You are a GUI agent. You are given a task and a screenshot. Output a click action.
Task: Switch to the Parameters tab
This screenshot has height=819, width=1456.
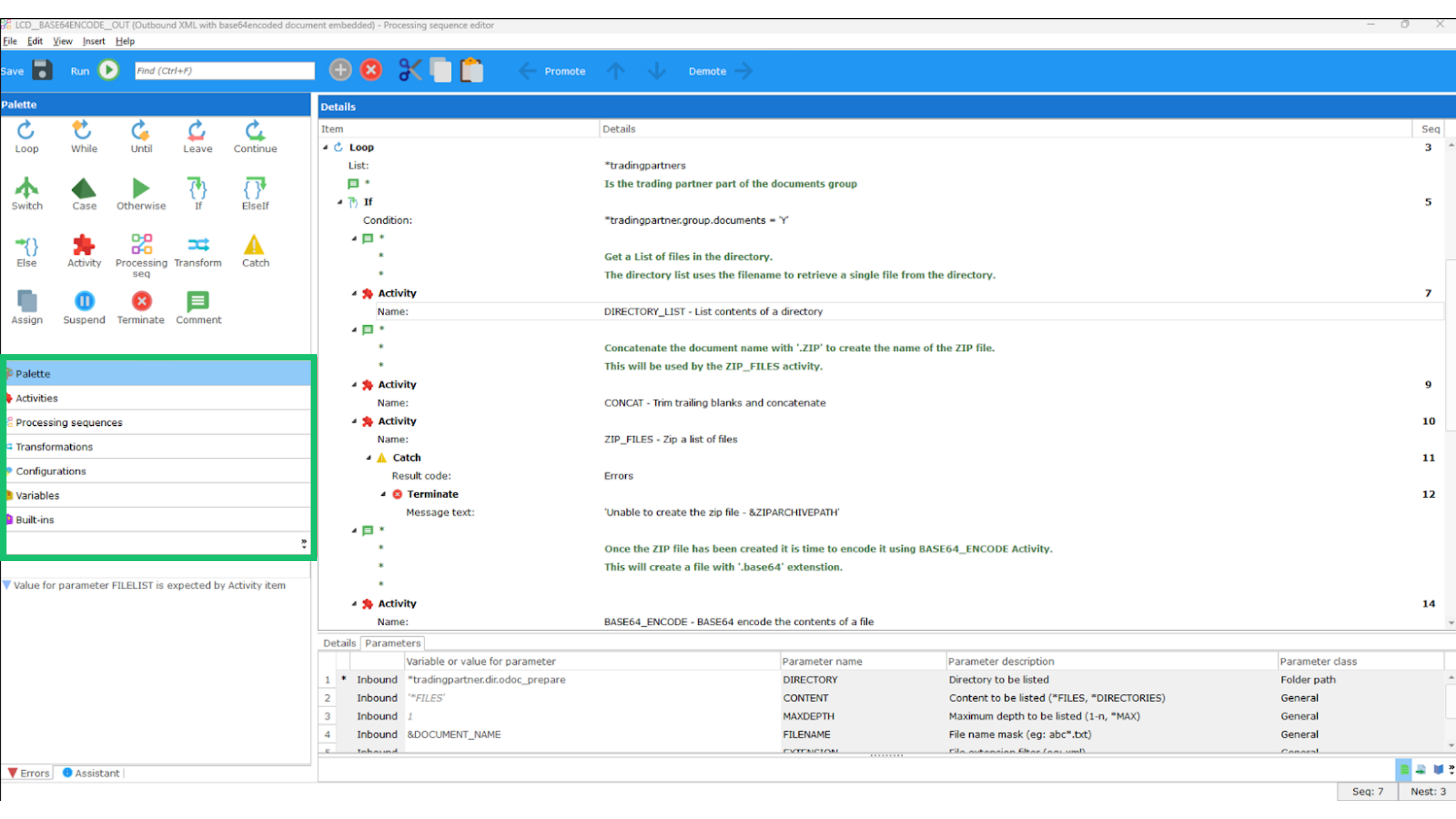393,643
